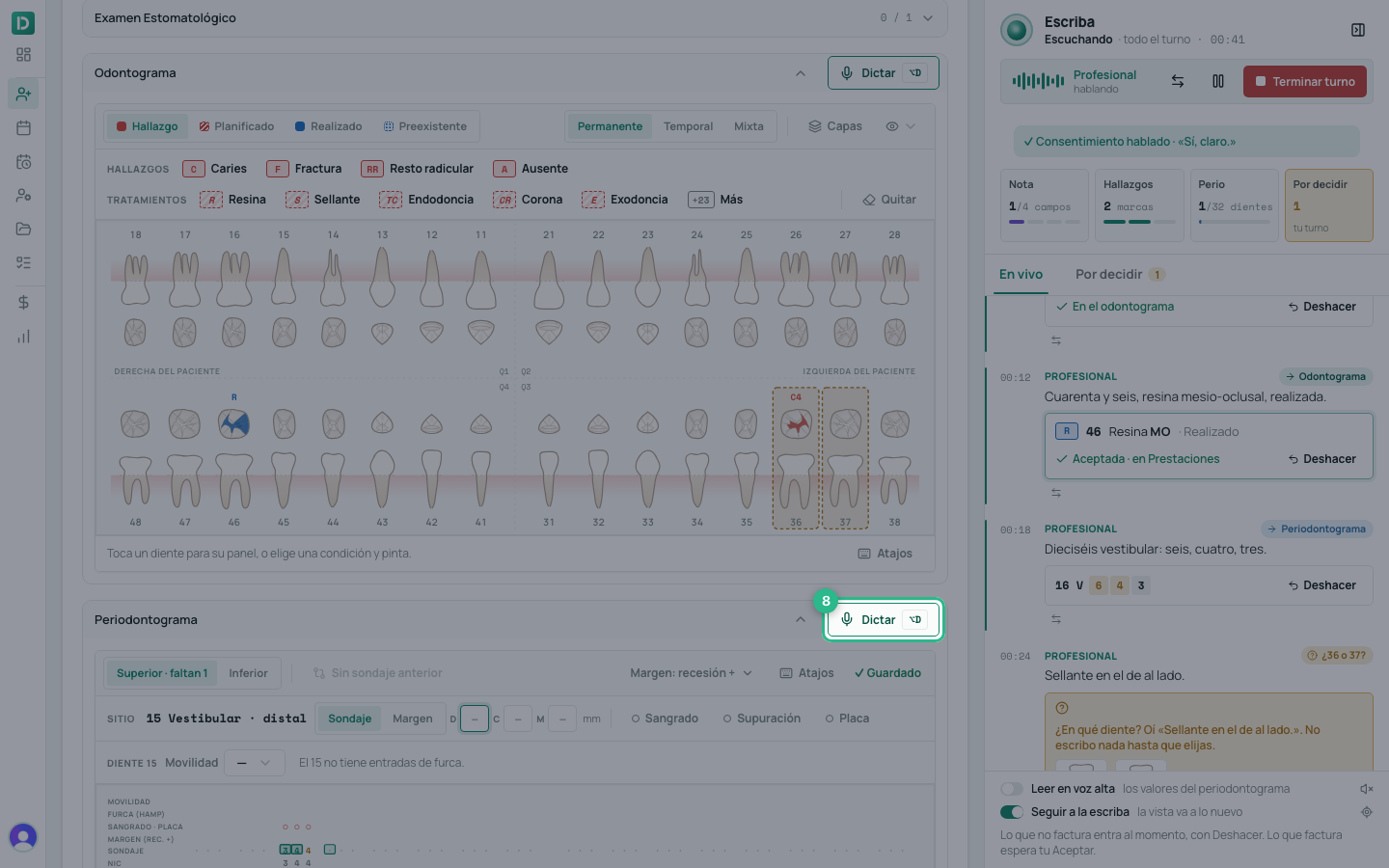The image size is (1389, 868).
Task: Click the Terminar turno button
Action: coord(1305,82)
